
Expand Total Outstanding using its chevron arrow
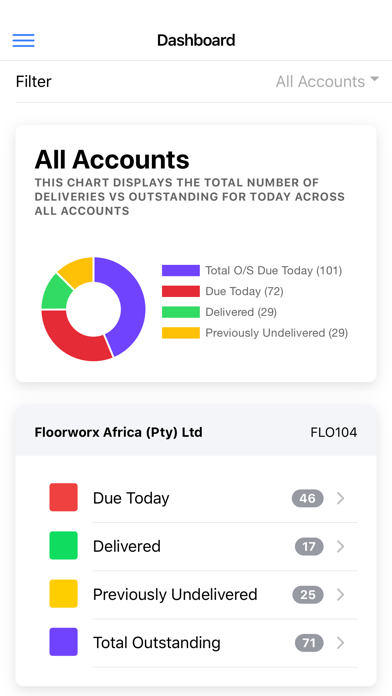pos(341,643)
